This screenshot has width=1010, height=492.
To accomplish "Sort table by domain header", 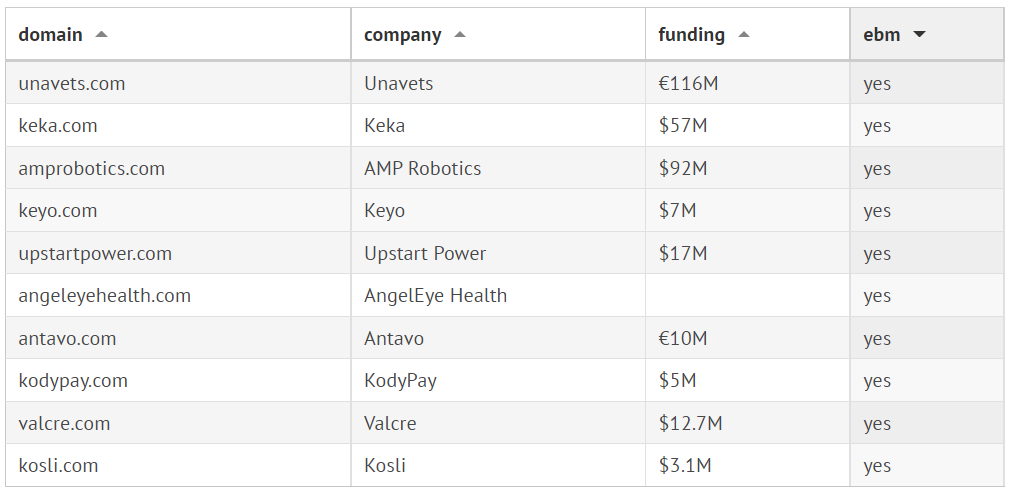I will pyautogui.click(x=50, y=35).
